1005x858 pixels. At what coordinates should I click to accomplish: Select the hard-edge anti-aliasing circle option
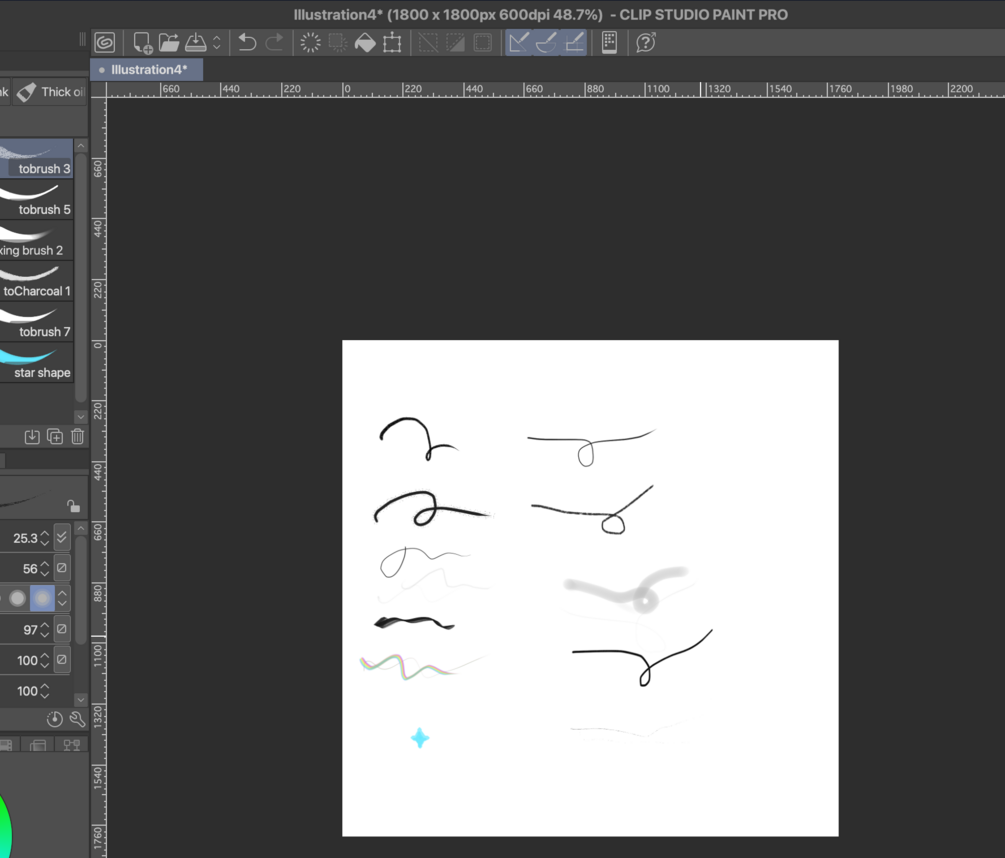17,598
